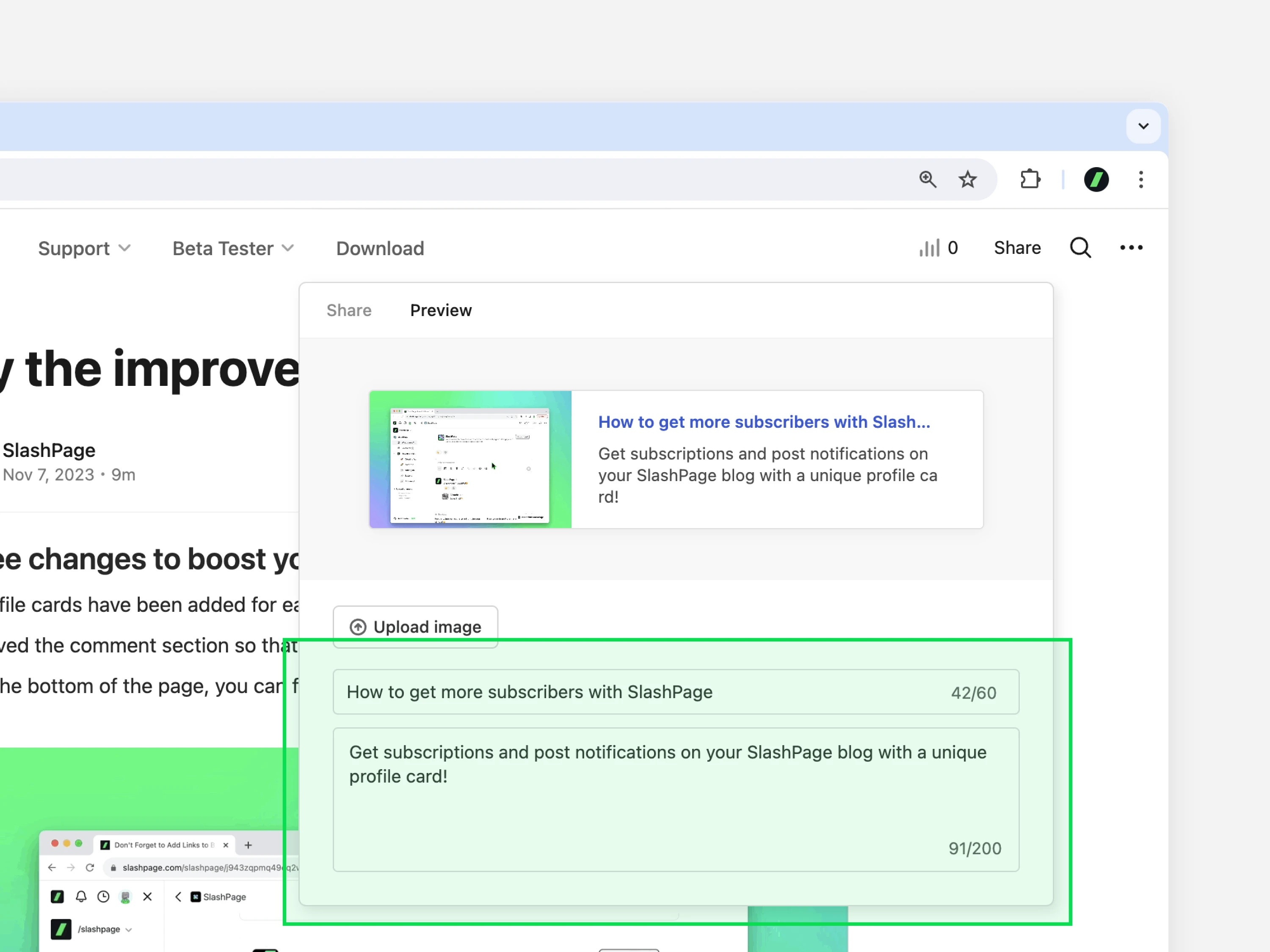Click the Share button in page header
Screen dimensions: 1270x952
point(1017,248)
